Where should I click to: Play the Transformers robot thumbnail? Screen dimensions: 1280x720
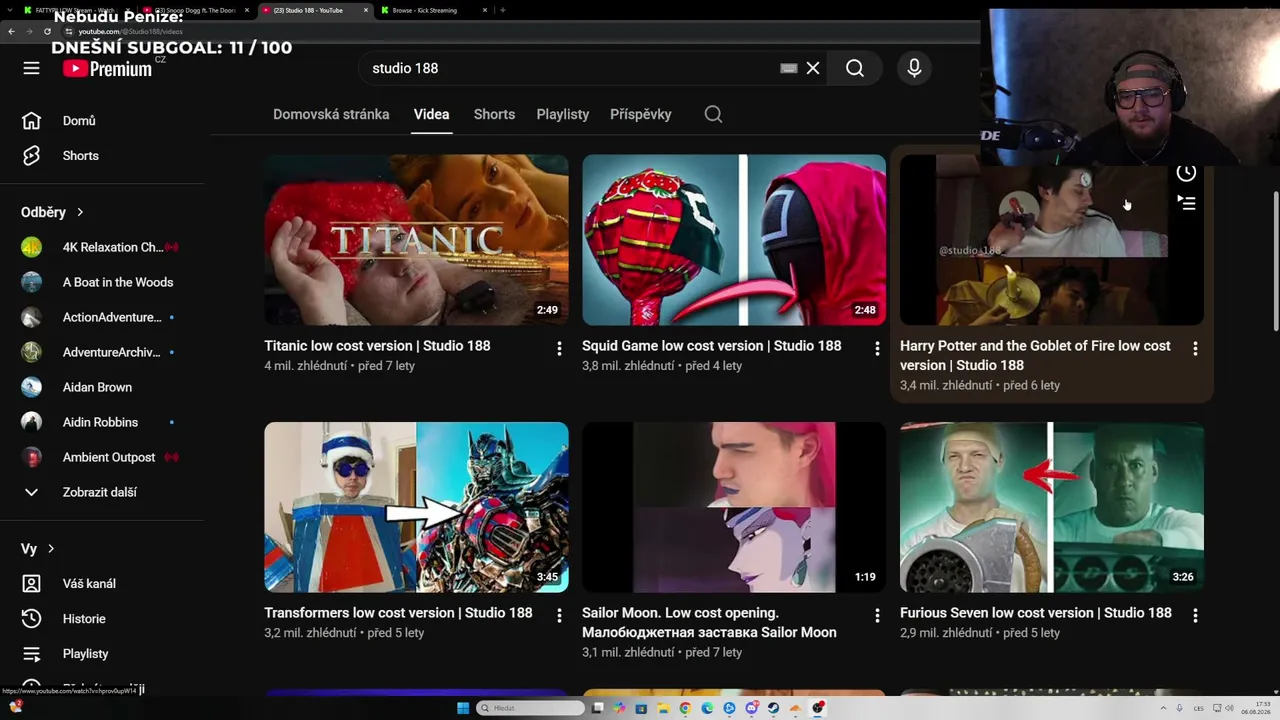tap(416, 507)
